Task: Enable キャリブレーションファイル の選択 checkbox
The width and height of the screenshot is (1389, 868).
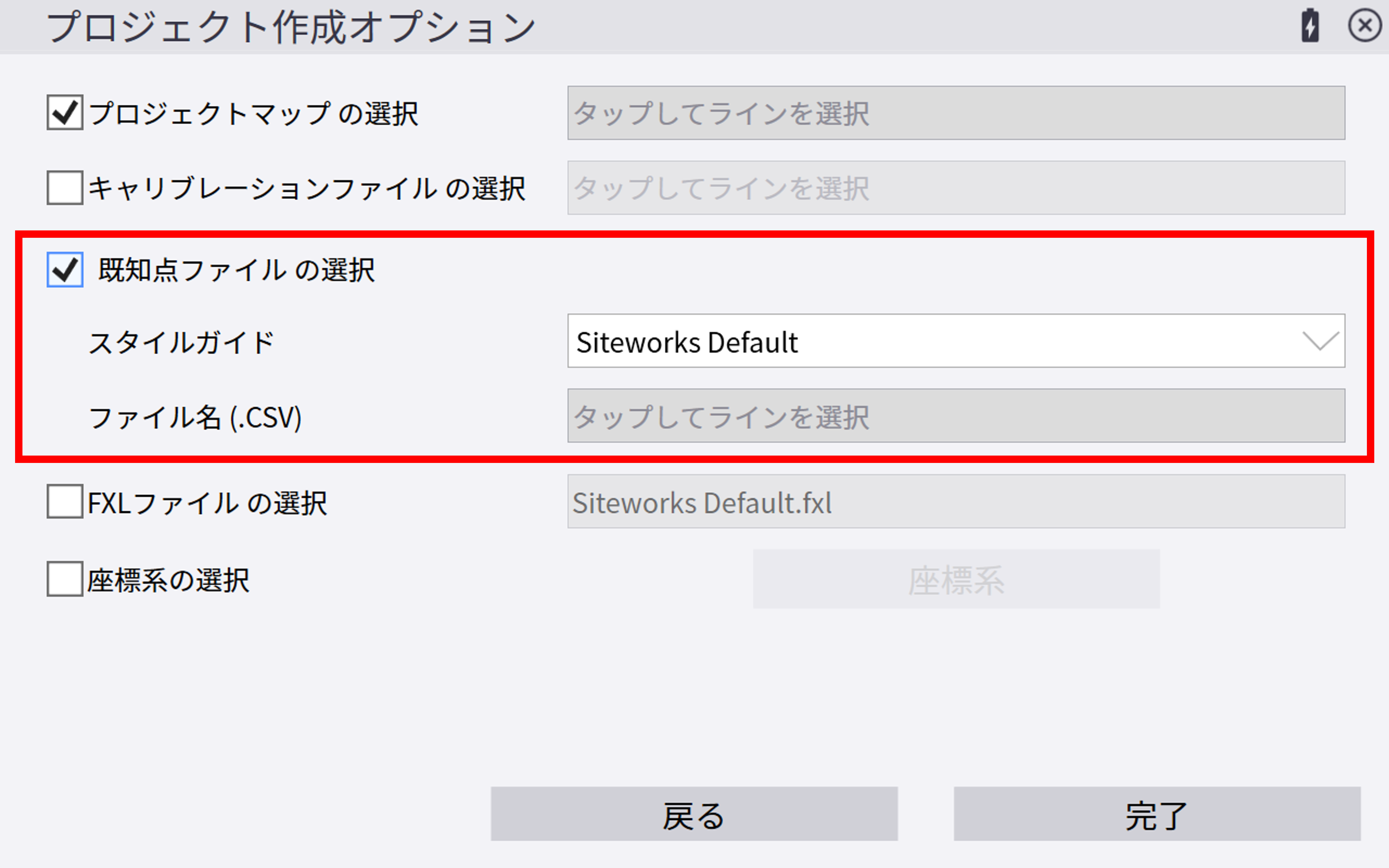Action: click(x=64, y=188)
